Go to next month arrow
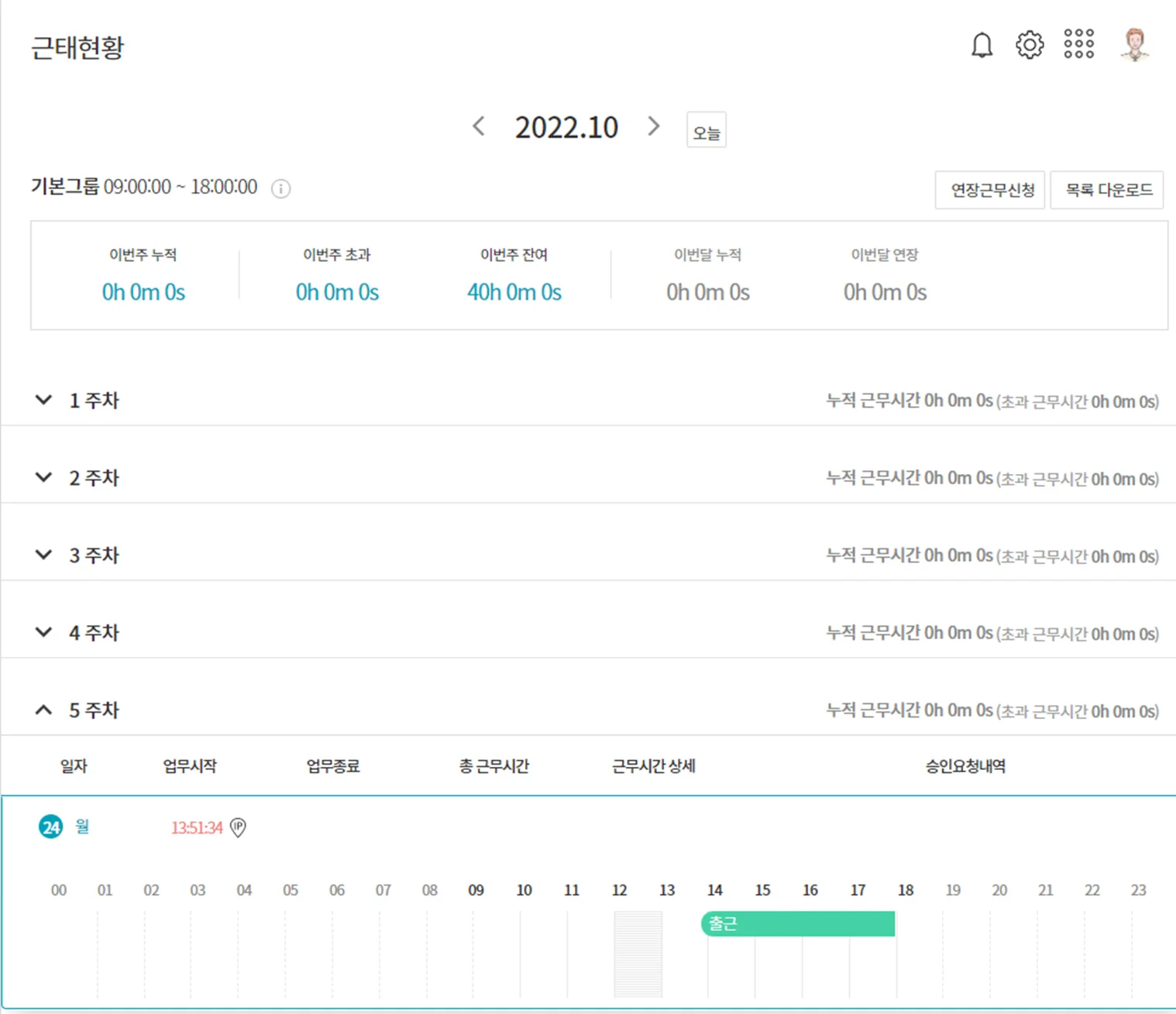Image resolution: width=1176 pixels, height=1014 pixels. [654, 126]
